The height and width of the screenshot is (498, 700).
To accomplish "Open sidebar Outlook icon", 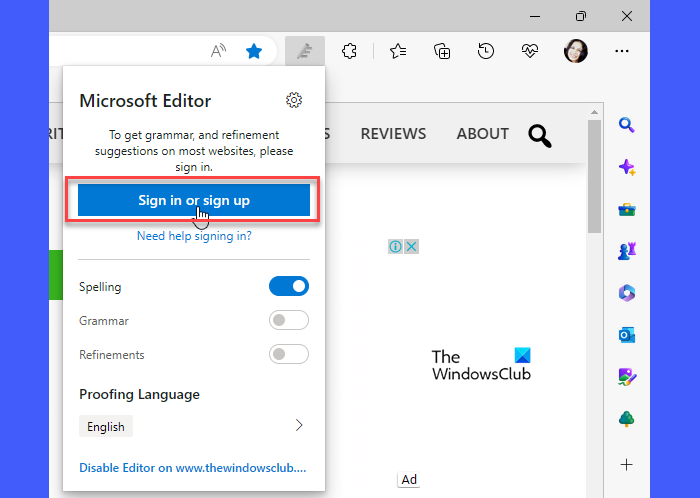I will tap(627, 335).
